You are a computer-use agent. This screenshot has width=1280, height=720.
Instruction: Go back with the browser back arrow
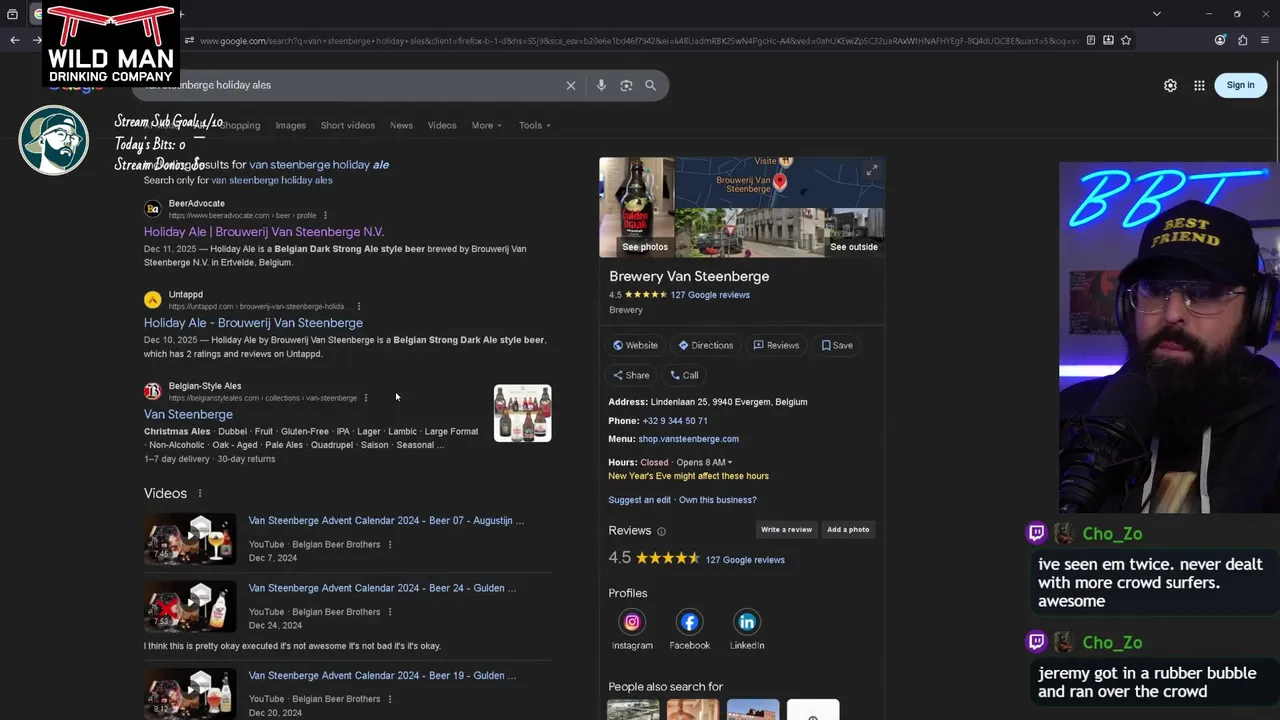pos(14,40)
